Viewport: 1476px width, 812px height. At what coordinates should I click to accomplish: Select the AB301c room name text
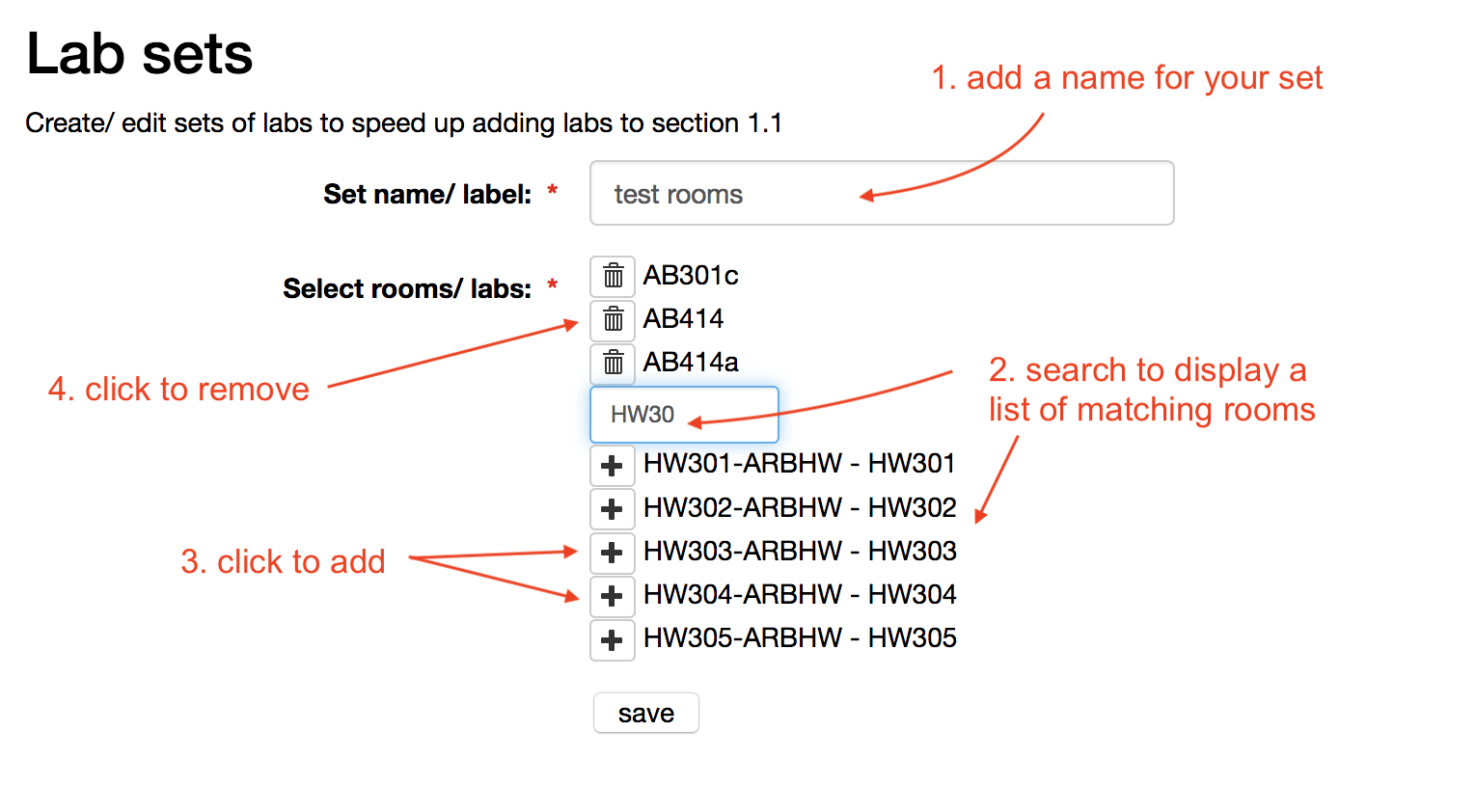tap(691, 276)
